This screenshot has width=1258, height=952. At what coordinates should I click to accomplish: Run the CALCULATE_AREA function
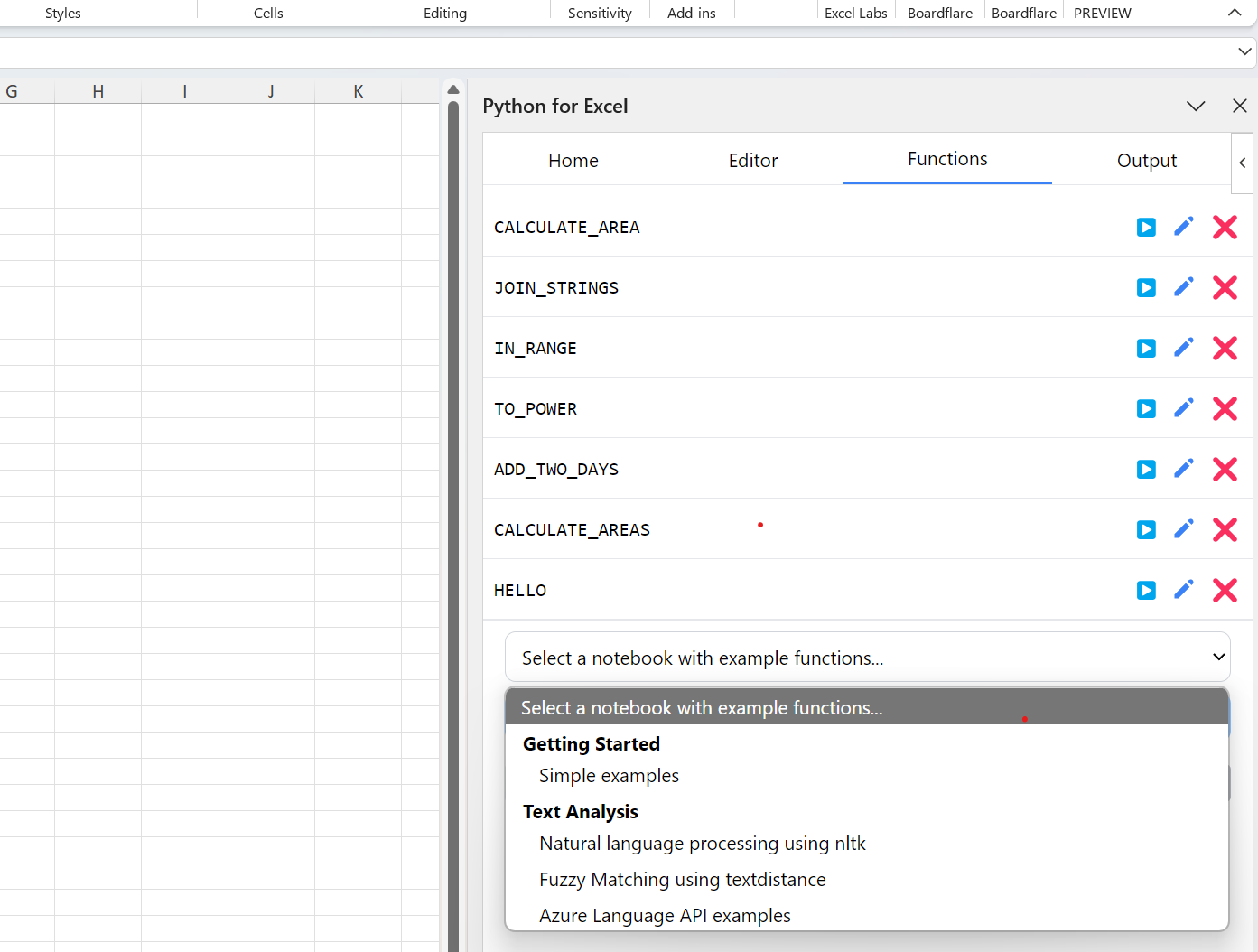point(1145,227)
